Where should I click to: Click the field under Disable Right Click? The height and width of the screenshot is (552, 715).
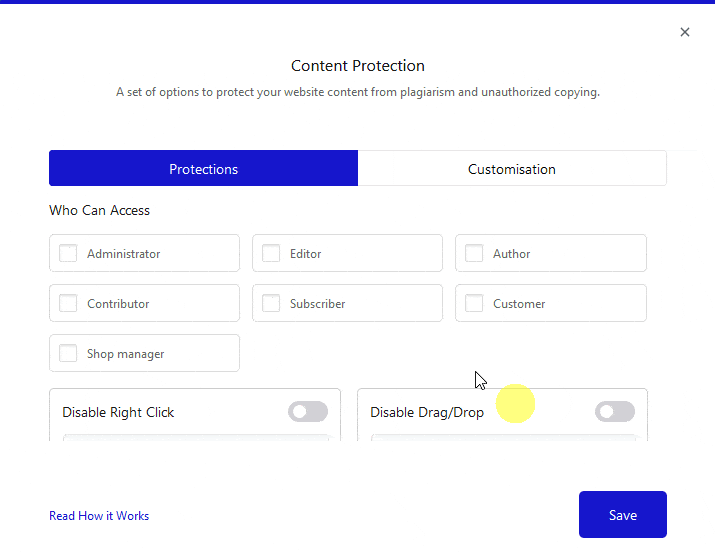click(x=195, y=438)
